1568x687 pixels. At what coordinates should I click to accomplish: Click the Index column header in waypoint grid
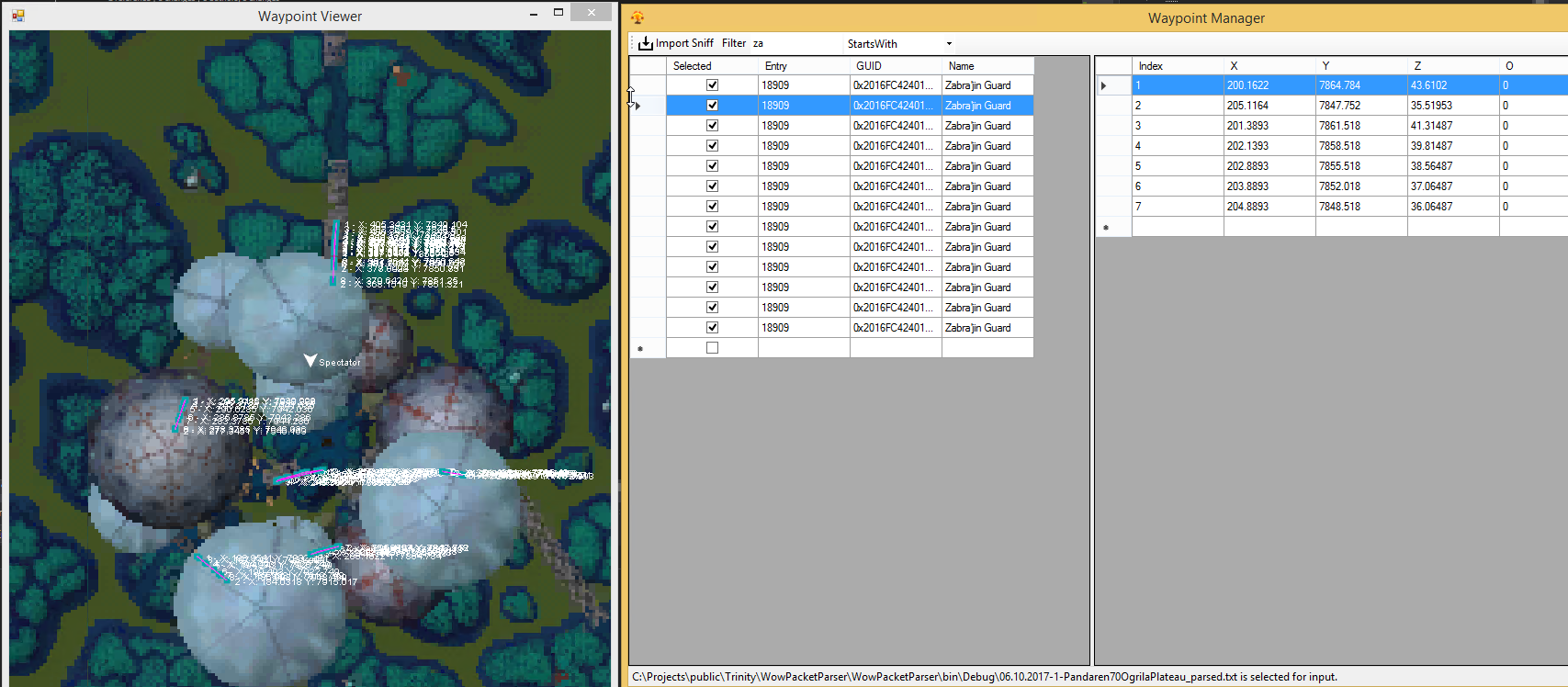click(x=1178, y=65)
